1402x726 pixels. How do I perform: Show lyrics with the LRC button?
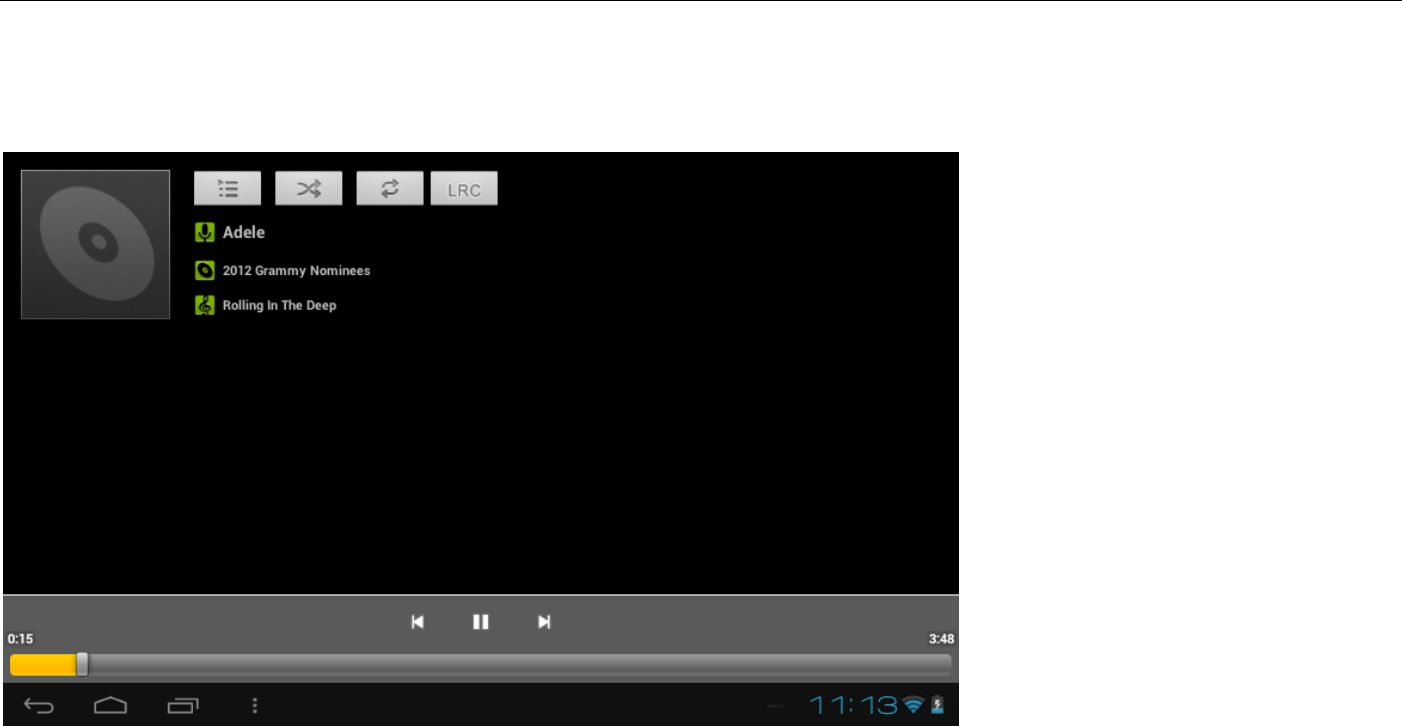tap(464, 188)
